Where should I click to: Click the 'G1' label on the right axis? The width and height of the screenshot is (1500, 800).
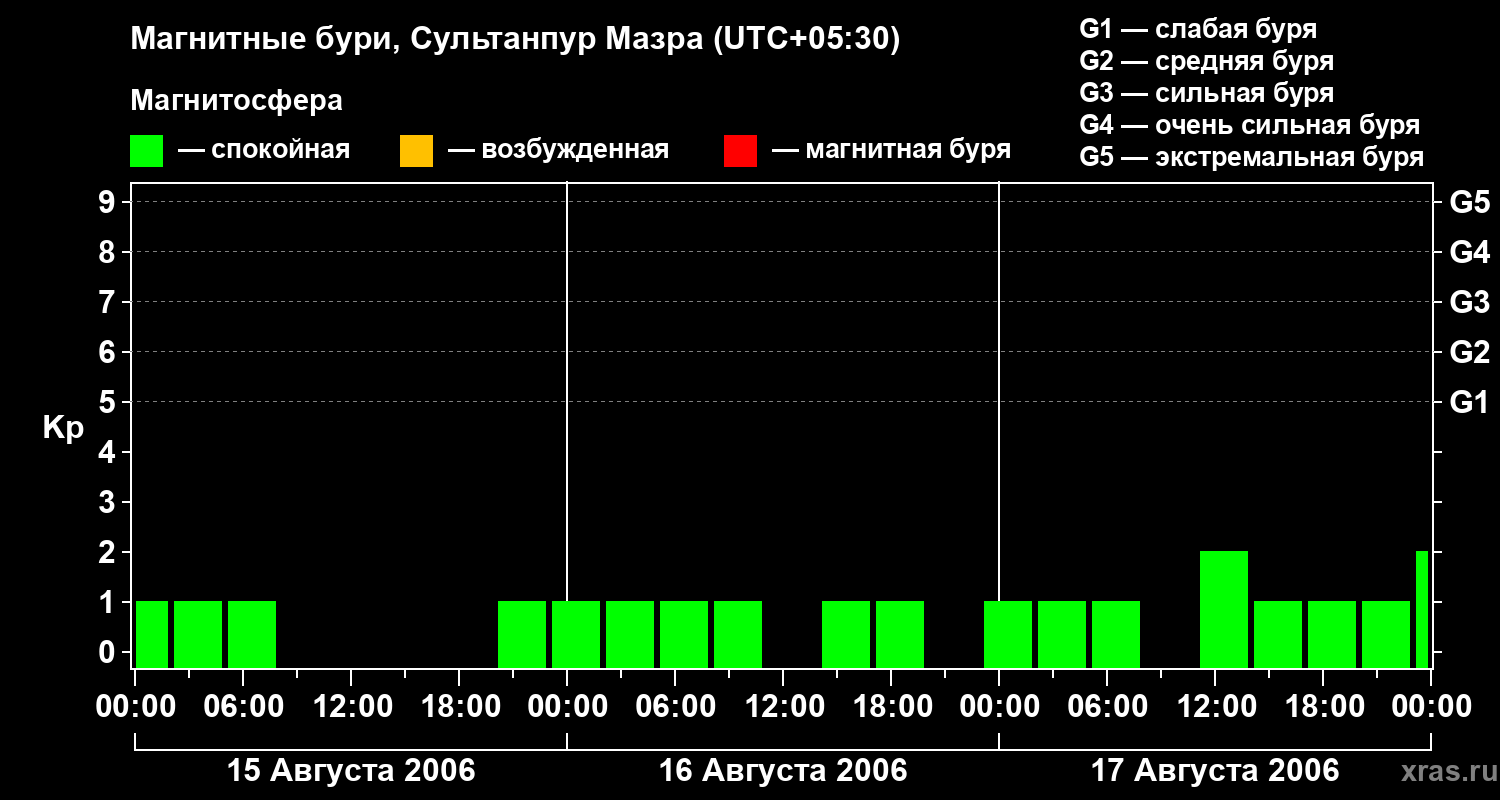click(x=1469, y=403)
